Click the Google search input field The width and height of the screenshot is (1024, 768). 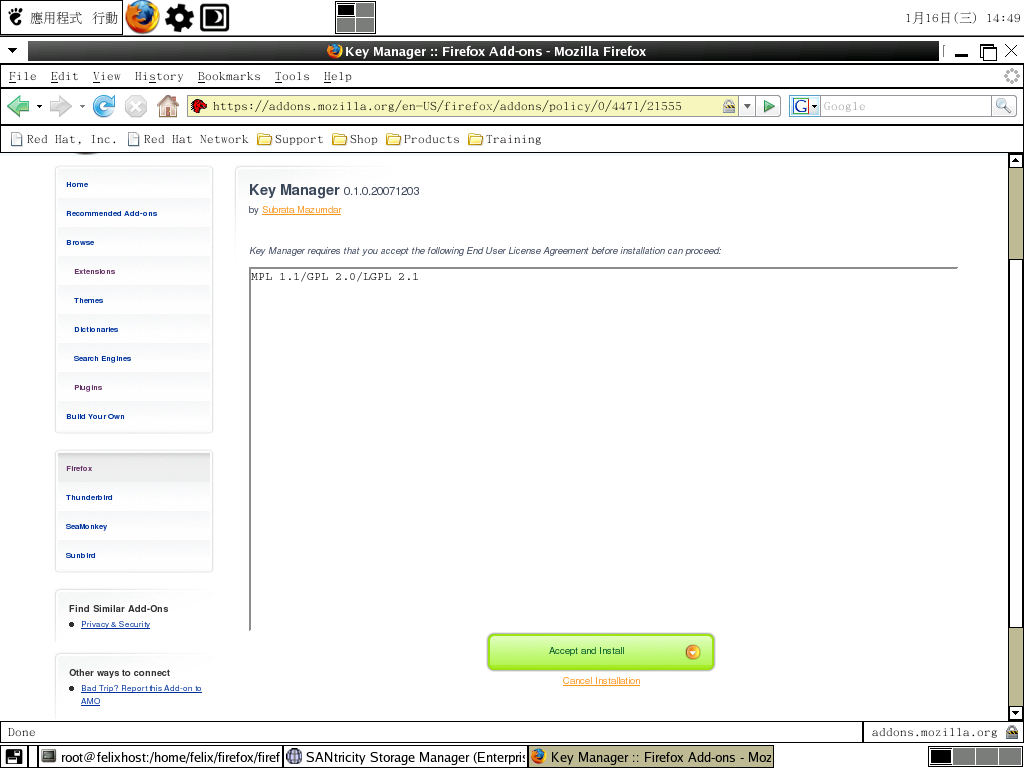pos(905,106)
